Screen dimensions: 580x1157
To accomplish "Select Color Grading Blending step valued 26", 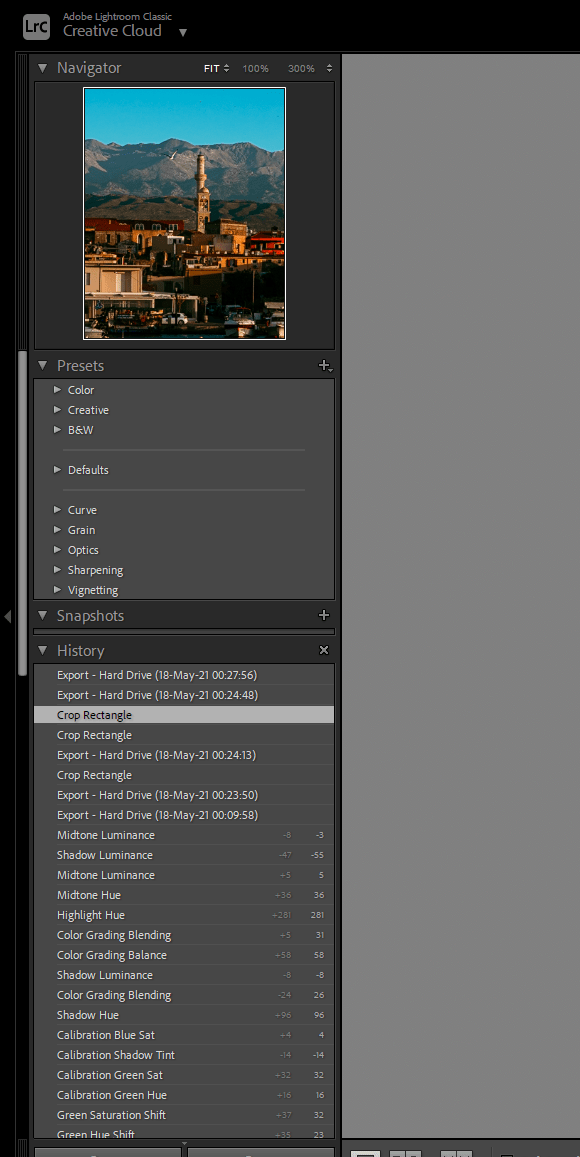I will click(184, 995).
